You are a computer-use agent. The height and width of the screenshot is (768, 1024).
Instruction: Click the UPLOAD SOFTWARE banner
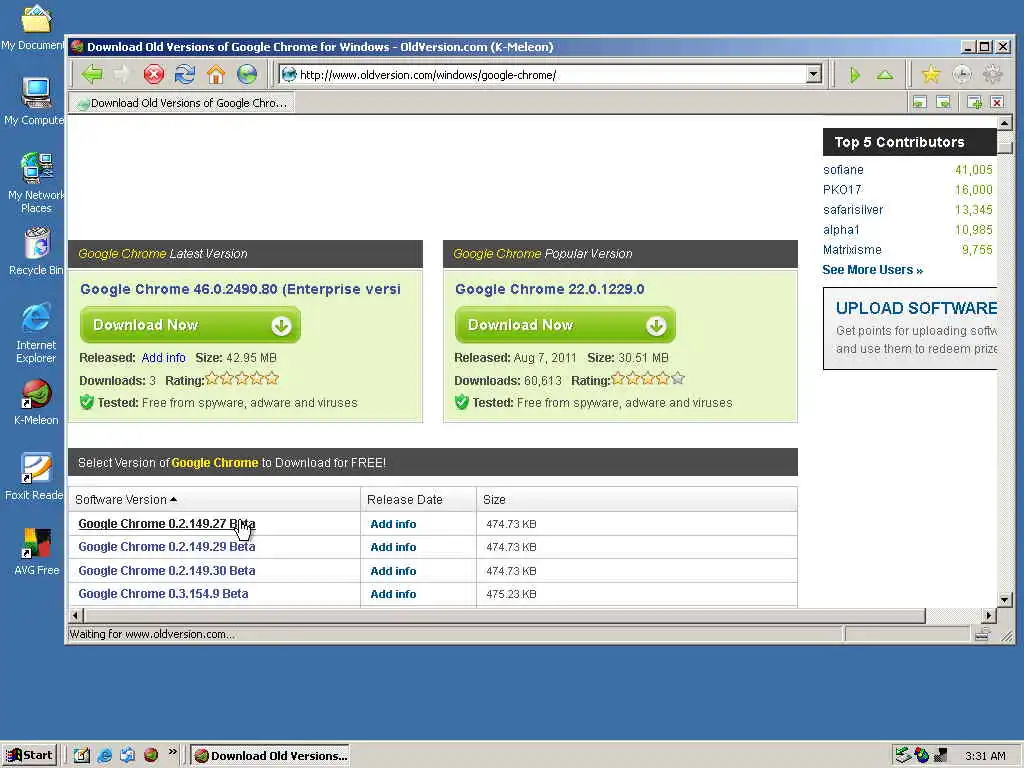[910, 328]
